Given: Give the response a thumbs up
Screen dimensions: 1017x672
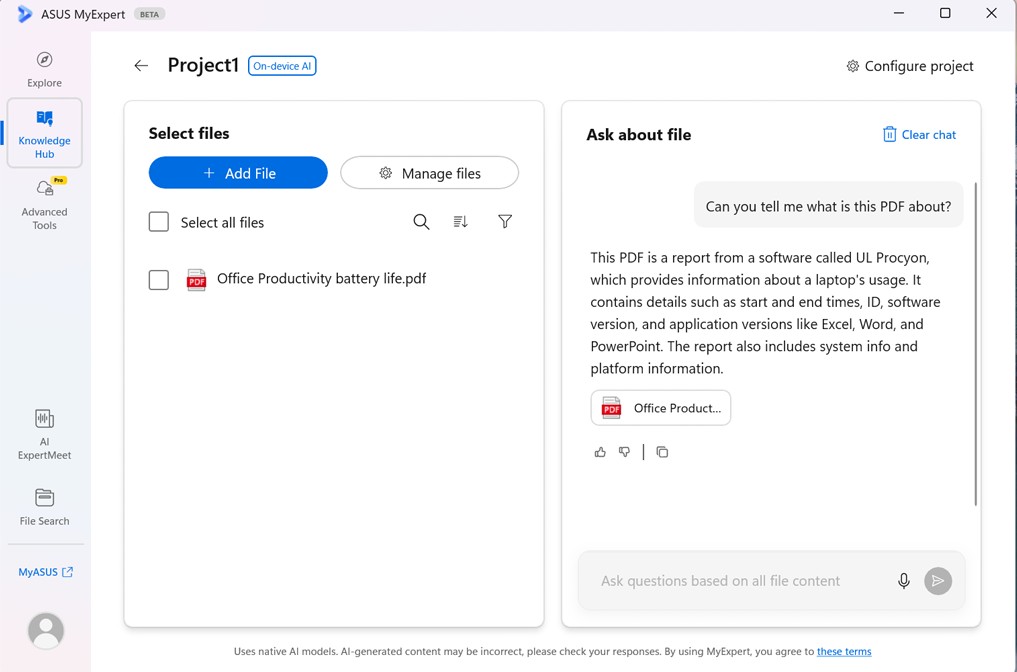Looking at the screenshot, I should [600, 452].
